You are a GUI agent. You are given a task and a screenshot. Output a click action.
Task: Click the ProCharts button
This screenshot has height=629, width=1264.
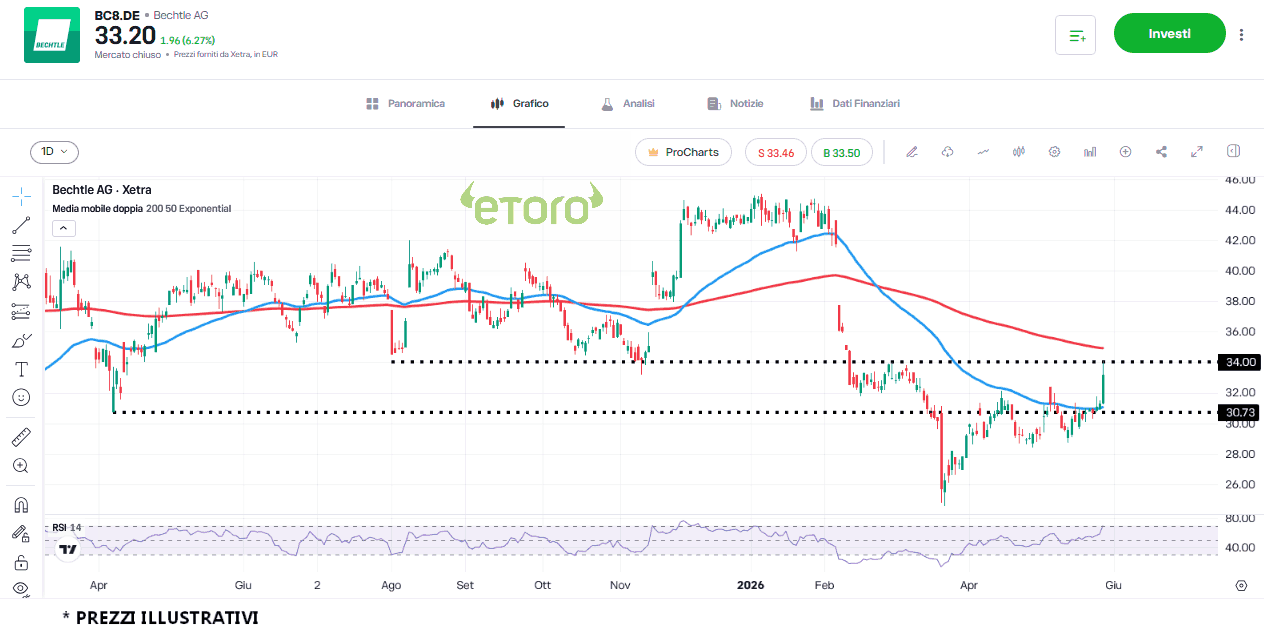coord(683,152)
